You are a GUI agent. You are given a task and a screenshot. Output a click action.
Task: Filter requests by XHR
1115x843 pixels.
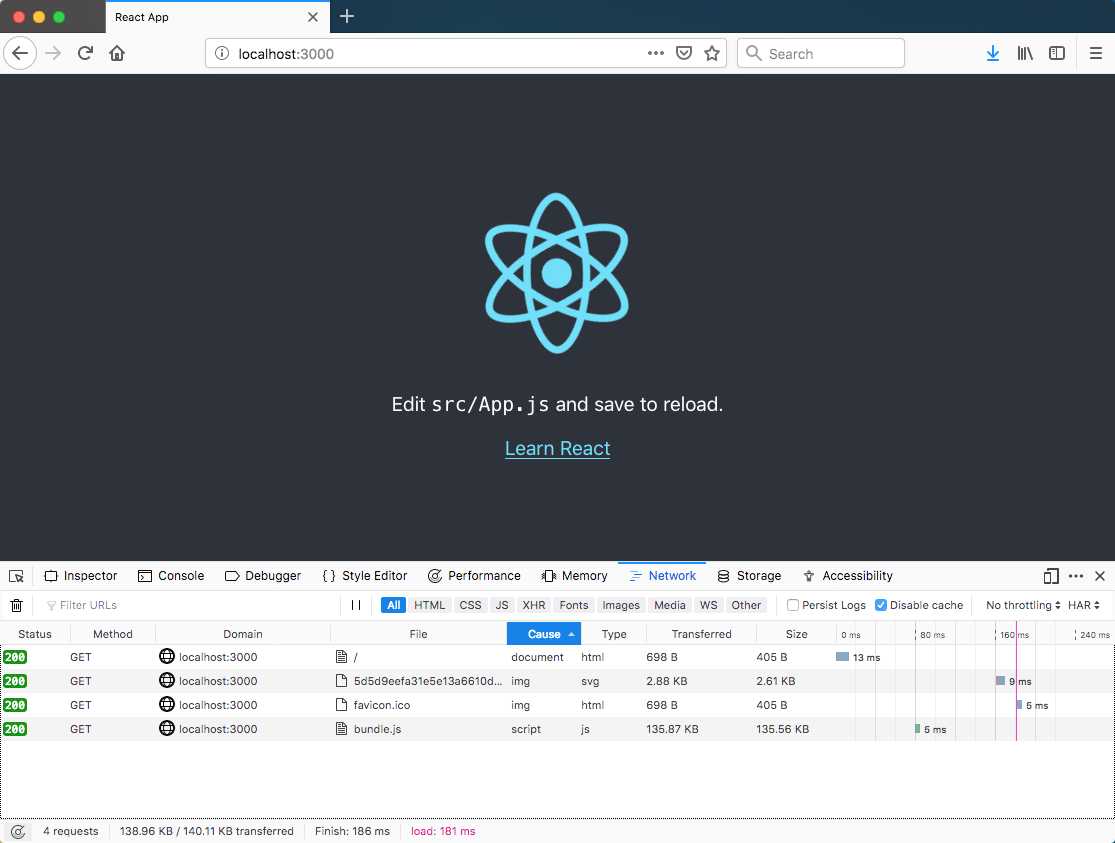pos(534,605)
